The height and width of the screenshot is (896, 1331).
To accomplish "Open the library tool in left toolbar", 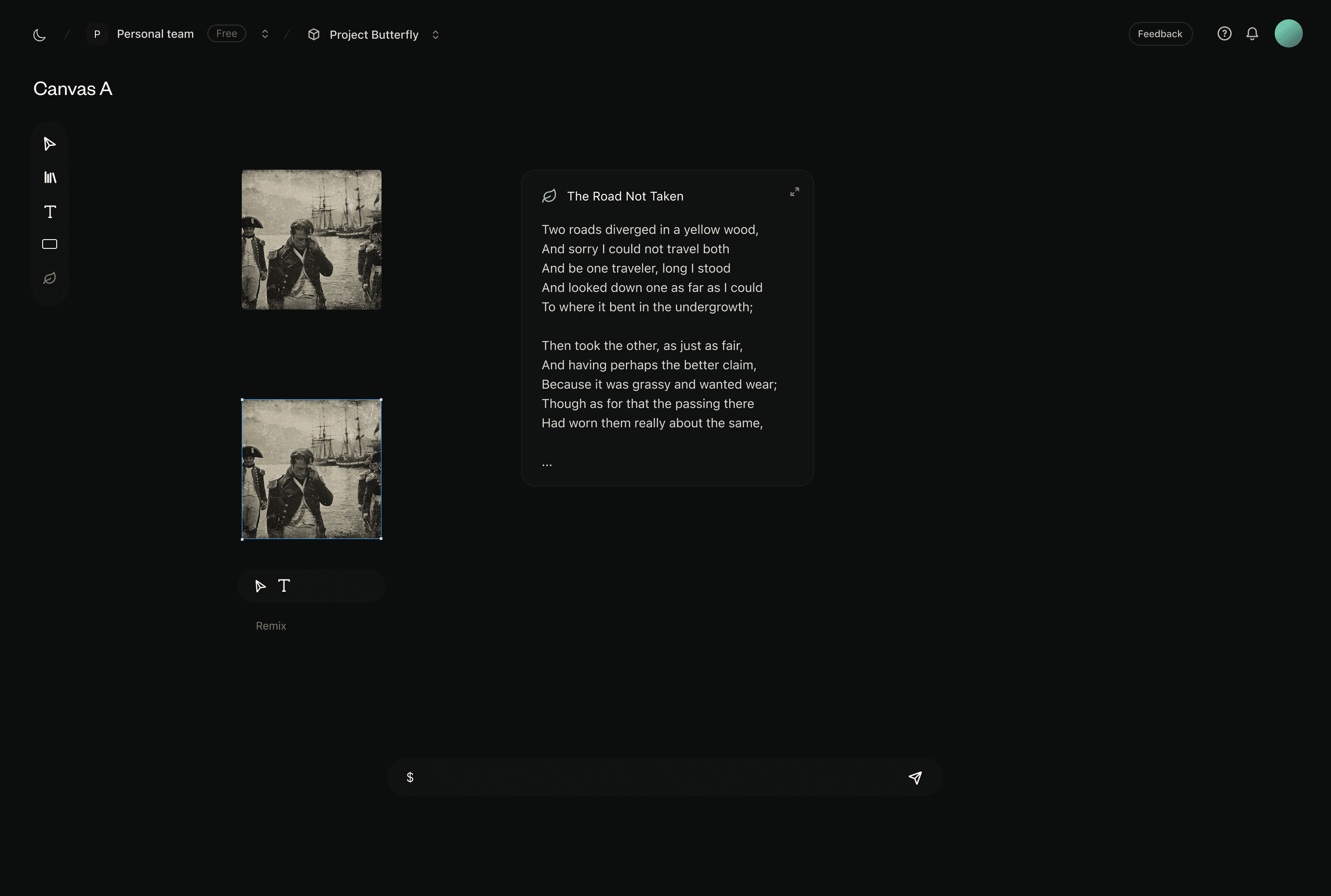I will [50, 178].
